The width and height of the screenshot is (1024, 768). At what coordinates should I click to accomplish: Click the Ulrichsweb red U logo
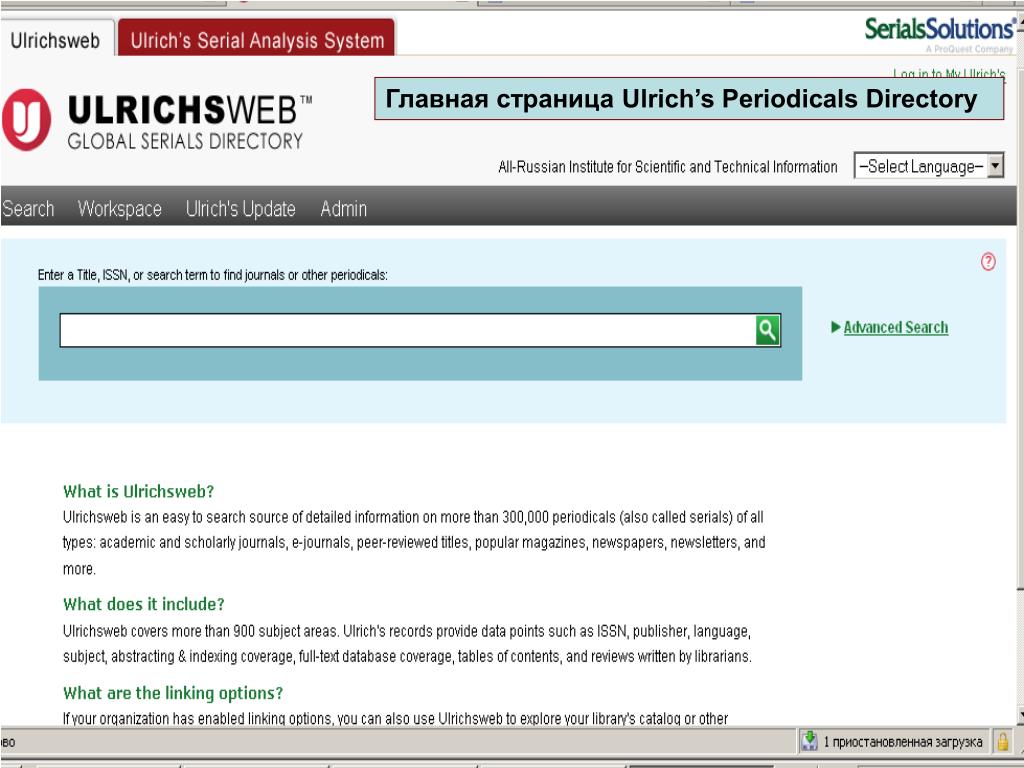[x=26, y=120]
